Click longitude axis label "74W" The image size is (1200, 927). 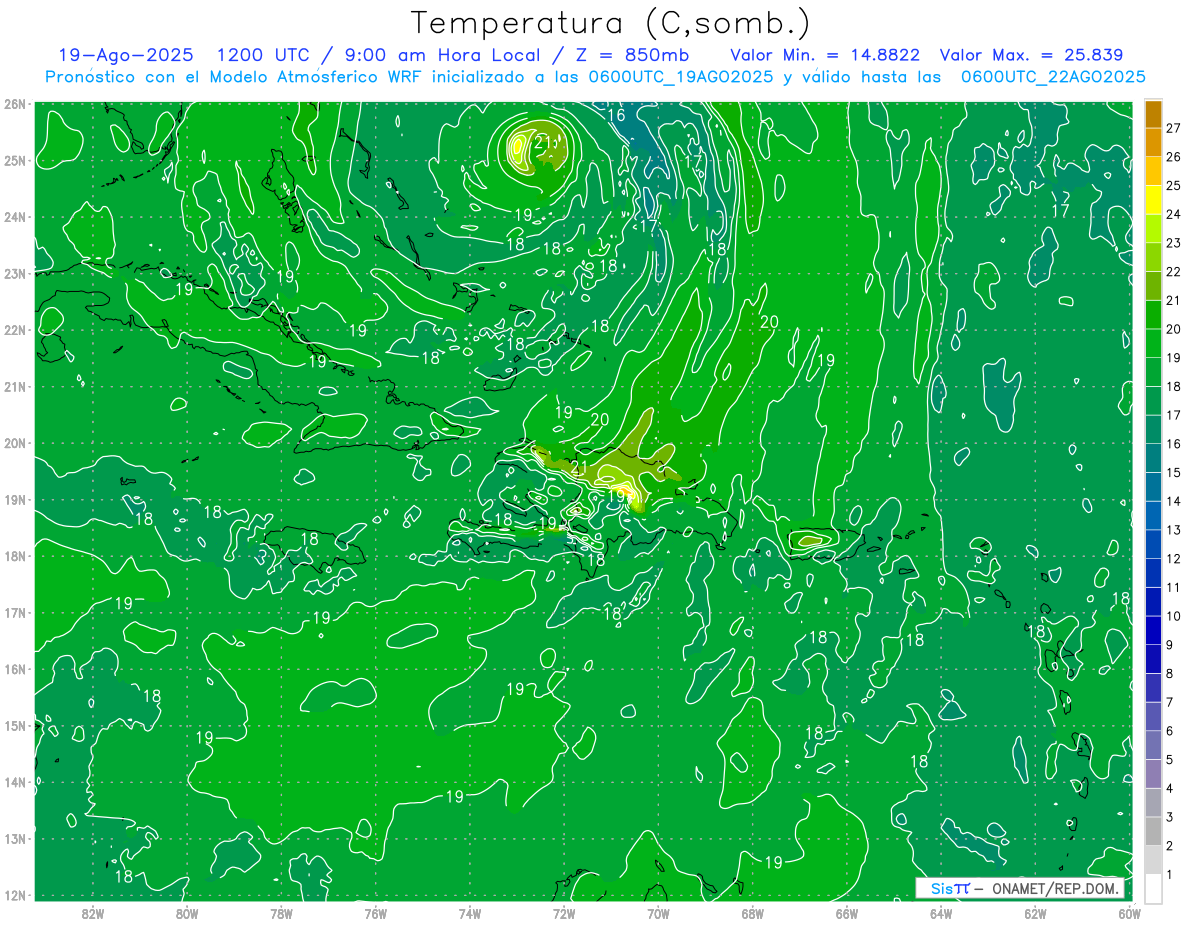pos(470,913)
